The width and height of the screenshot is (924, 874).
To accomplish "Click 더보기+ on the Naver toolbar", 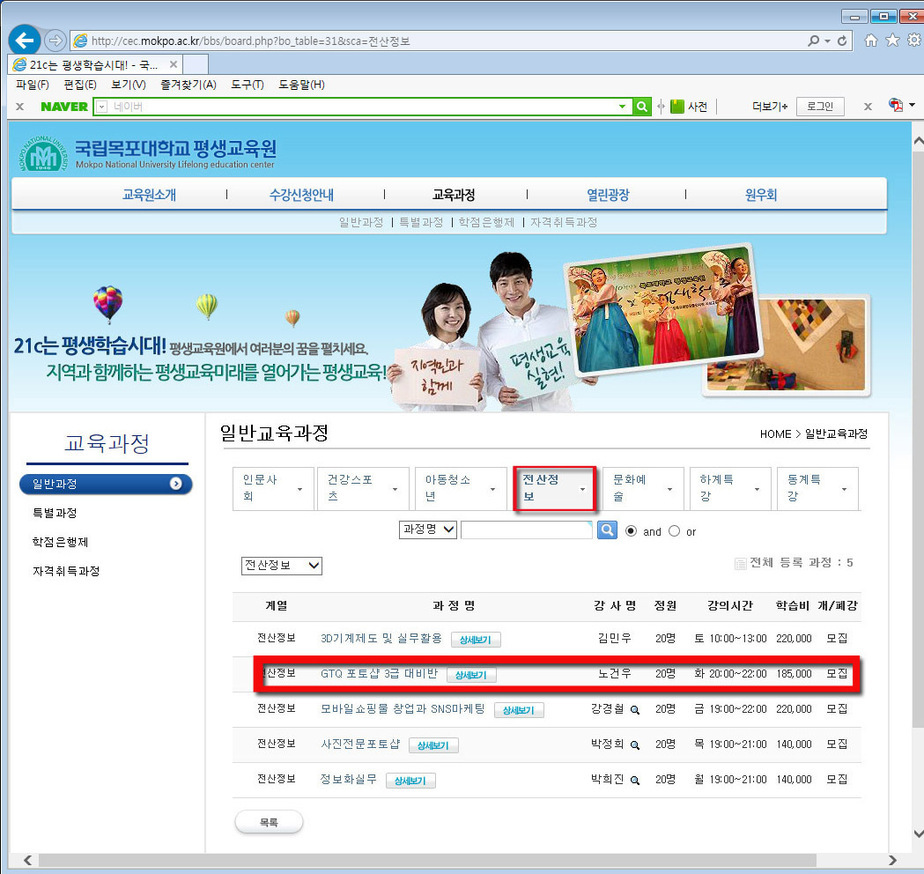I will (x=770, y=107).
